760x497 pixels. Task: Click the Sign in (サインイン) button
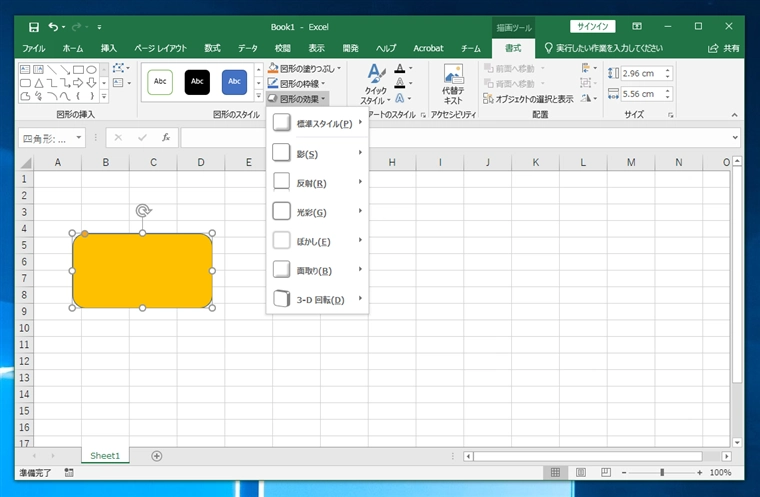[592, 27]
